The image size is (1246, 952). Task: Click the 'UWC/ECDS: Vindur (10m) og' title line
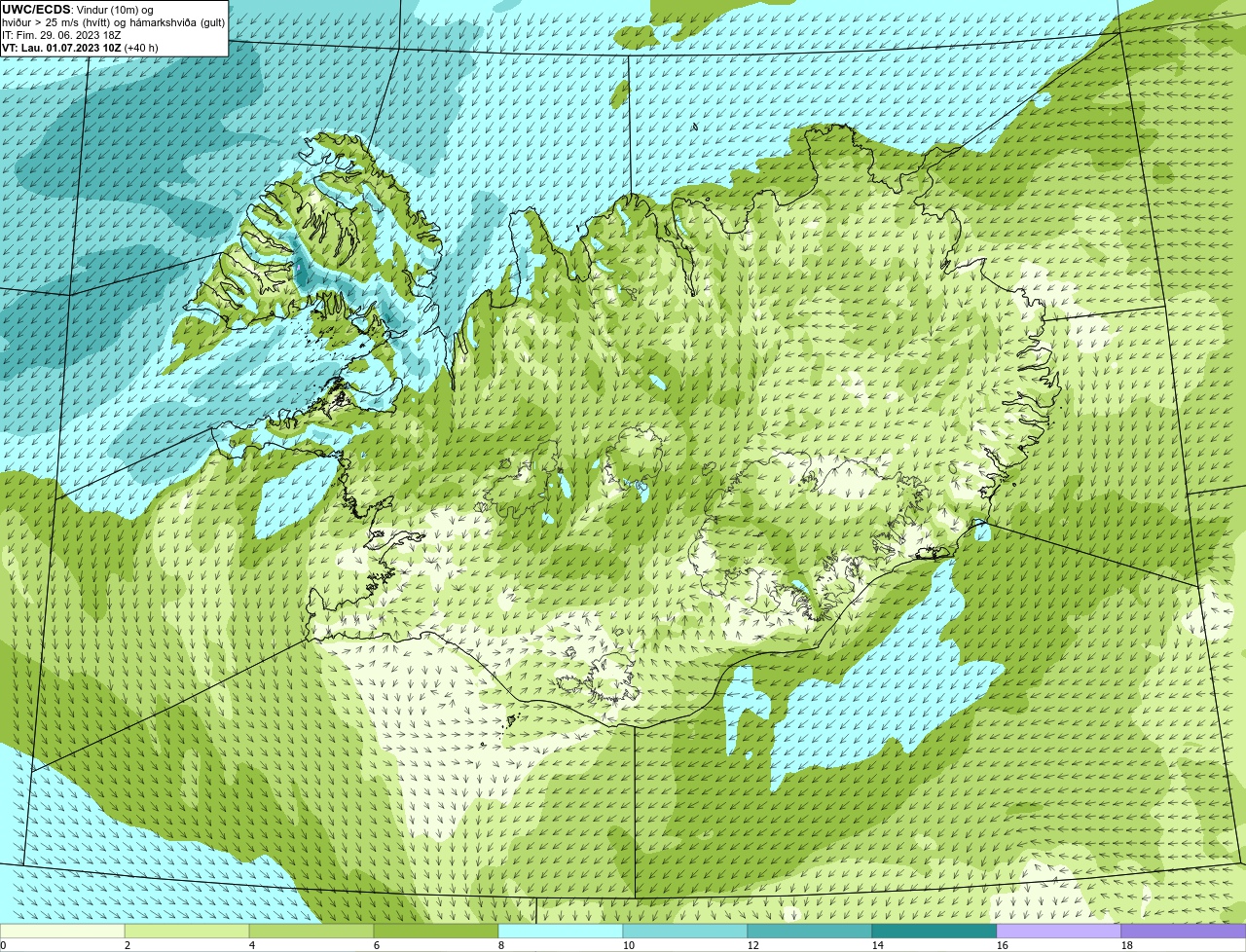coord(78,10)
